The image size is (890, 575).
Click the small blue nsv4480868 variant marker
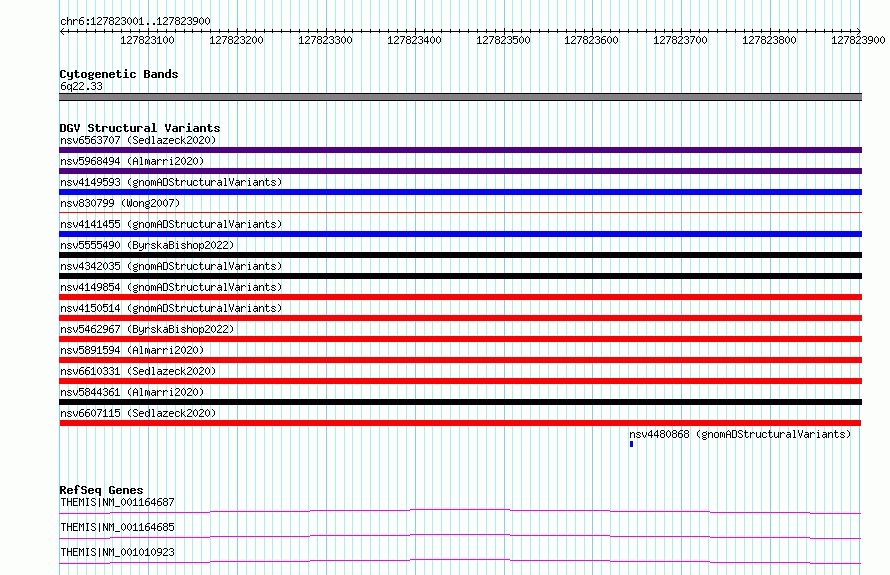pos(631,444)
